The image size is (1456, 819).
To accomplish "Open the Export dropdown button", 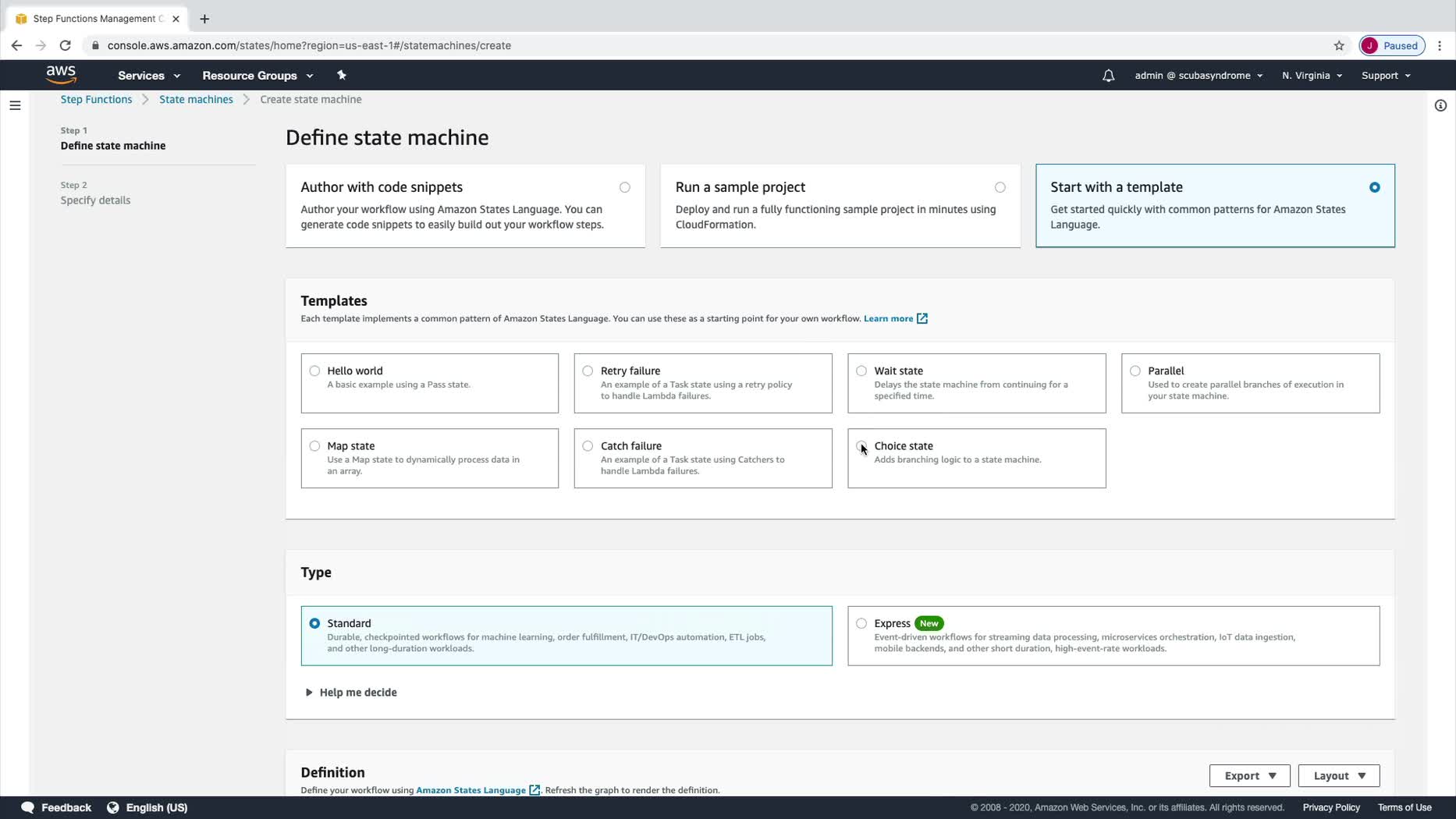I will [x=1249, y=775].
